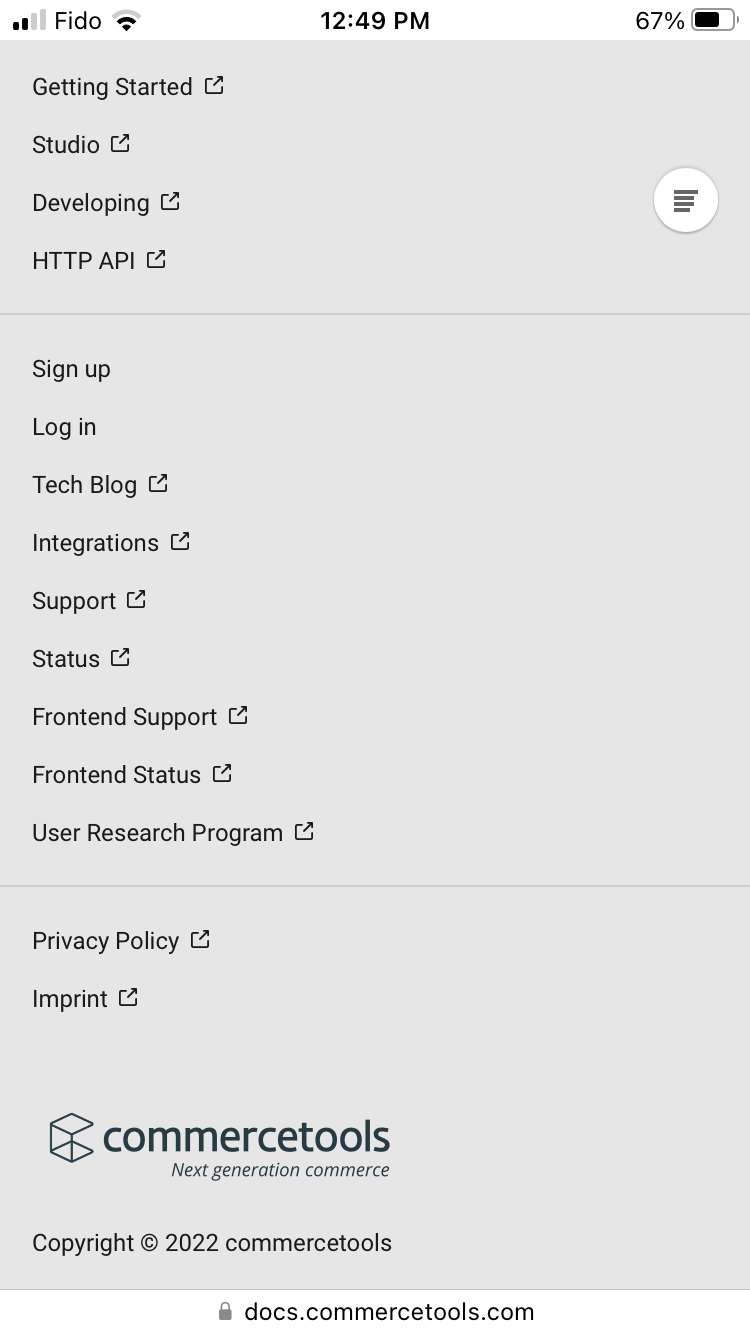Tap the clock in the status bar
Viewport: 750px width, 1334px height.
[375, 20]
